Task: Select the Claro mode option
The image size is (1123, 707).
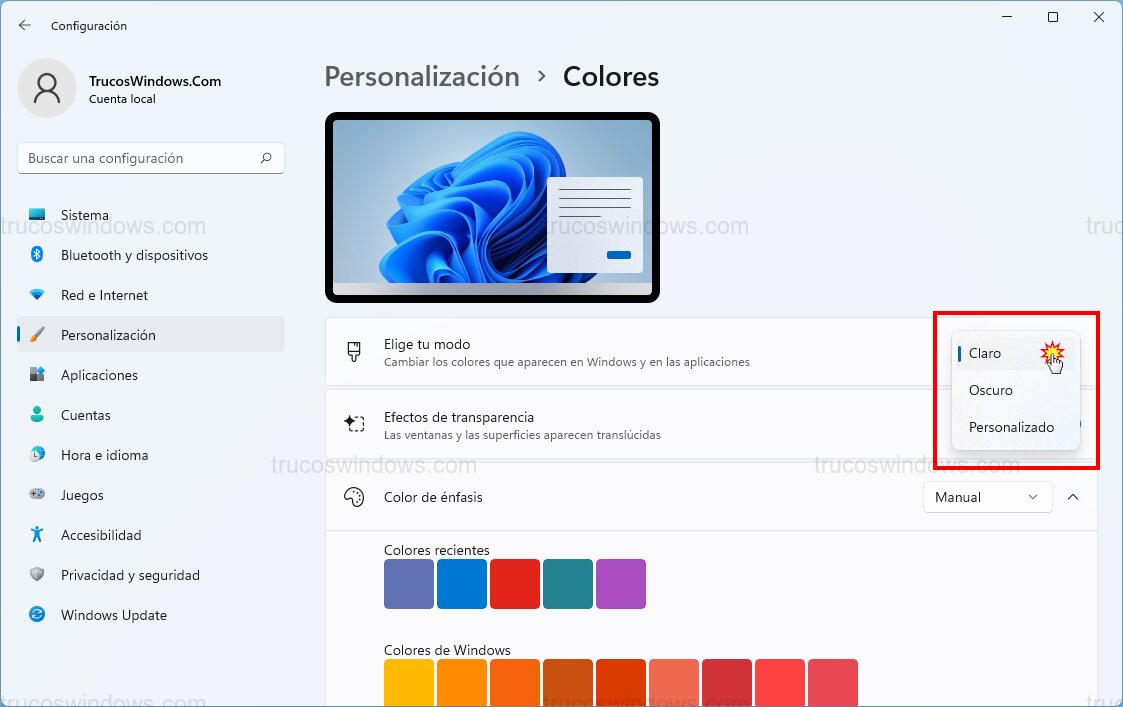Action: pos(984,353)
